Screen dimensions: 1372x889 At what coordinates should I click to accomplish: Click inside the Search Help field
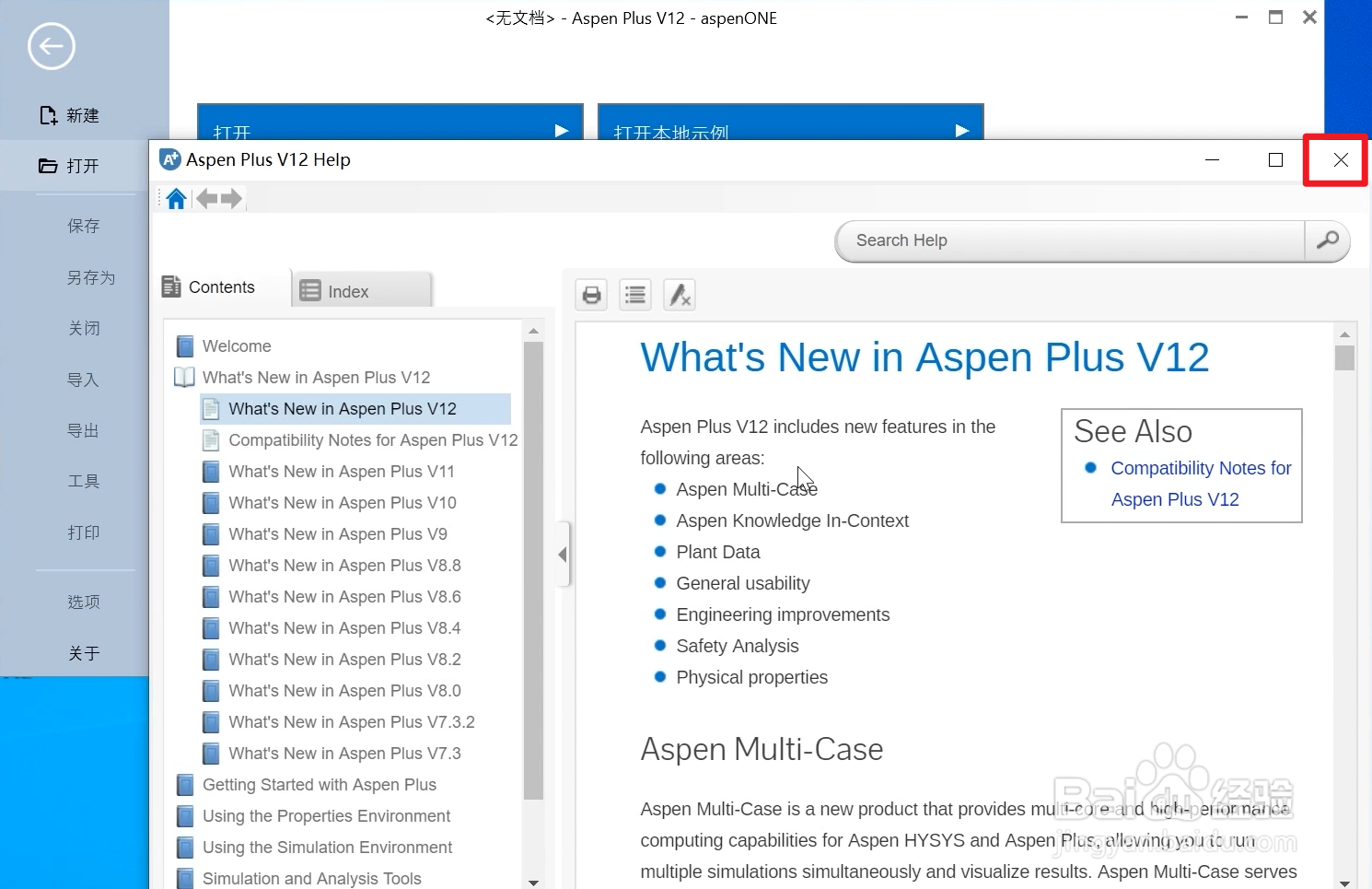[x=1059, y=240]
